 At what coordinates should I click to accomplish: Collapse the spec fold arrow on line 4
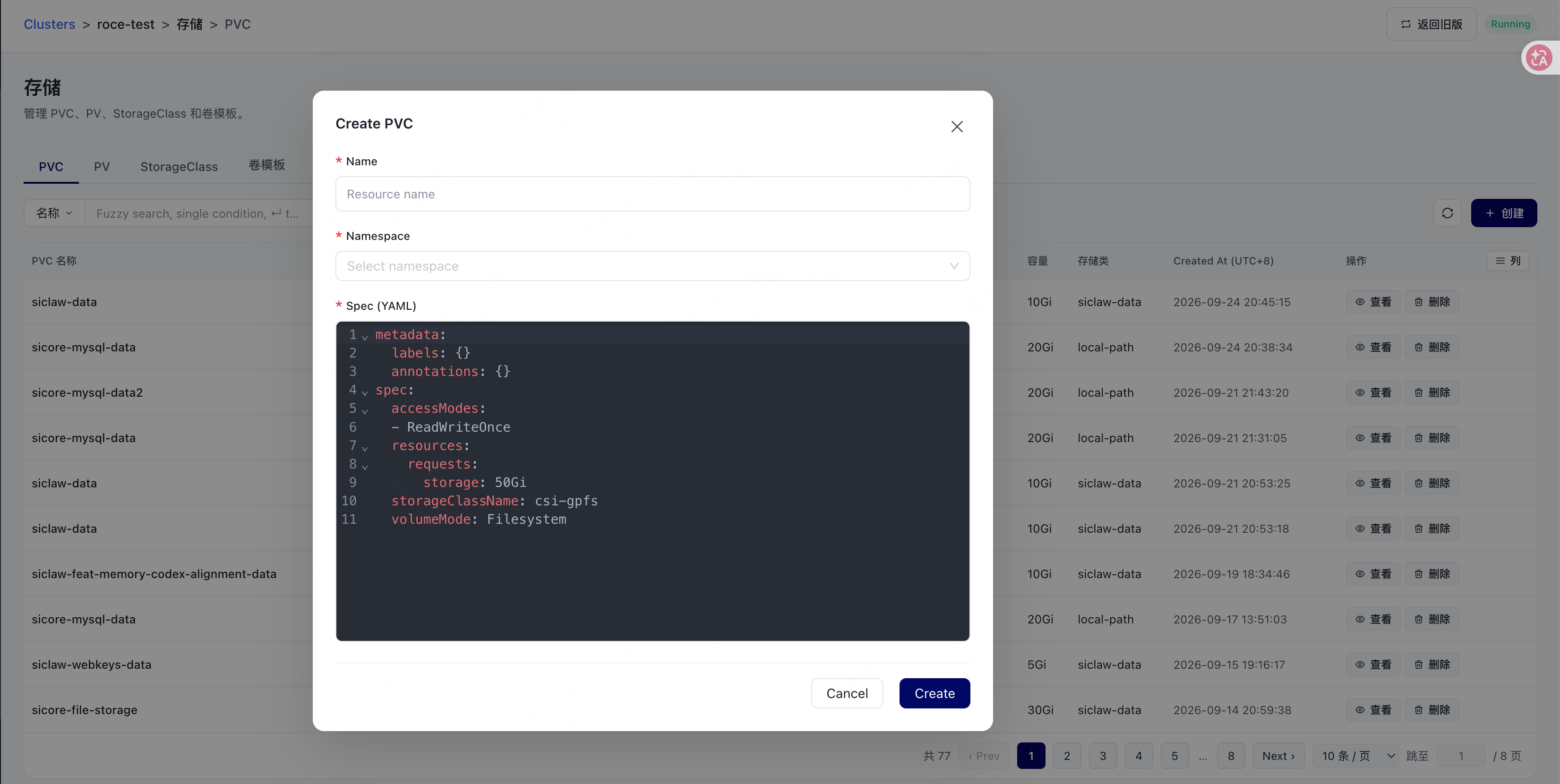coord(365,392)
